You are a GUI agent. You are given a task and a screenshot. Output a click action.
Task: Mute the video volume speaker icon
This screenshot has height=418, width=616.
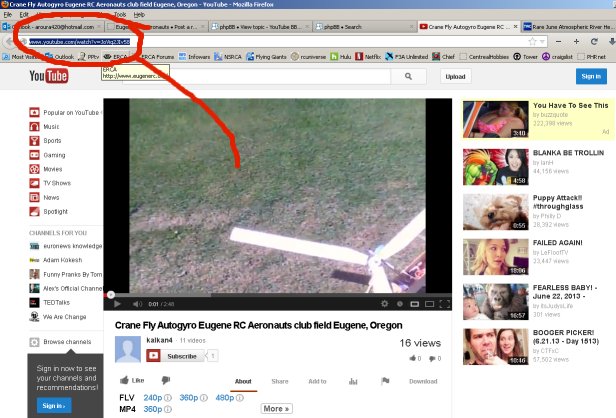[x=137, y=304]
